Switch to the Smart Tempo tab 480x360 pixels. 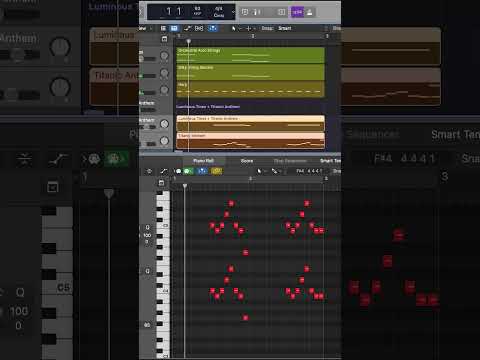[330, 161]
